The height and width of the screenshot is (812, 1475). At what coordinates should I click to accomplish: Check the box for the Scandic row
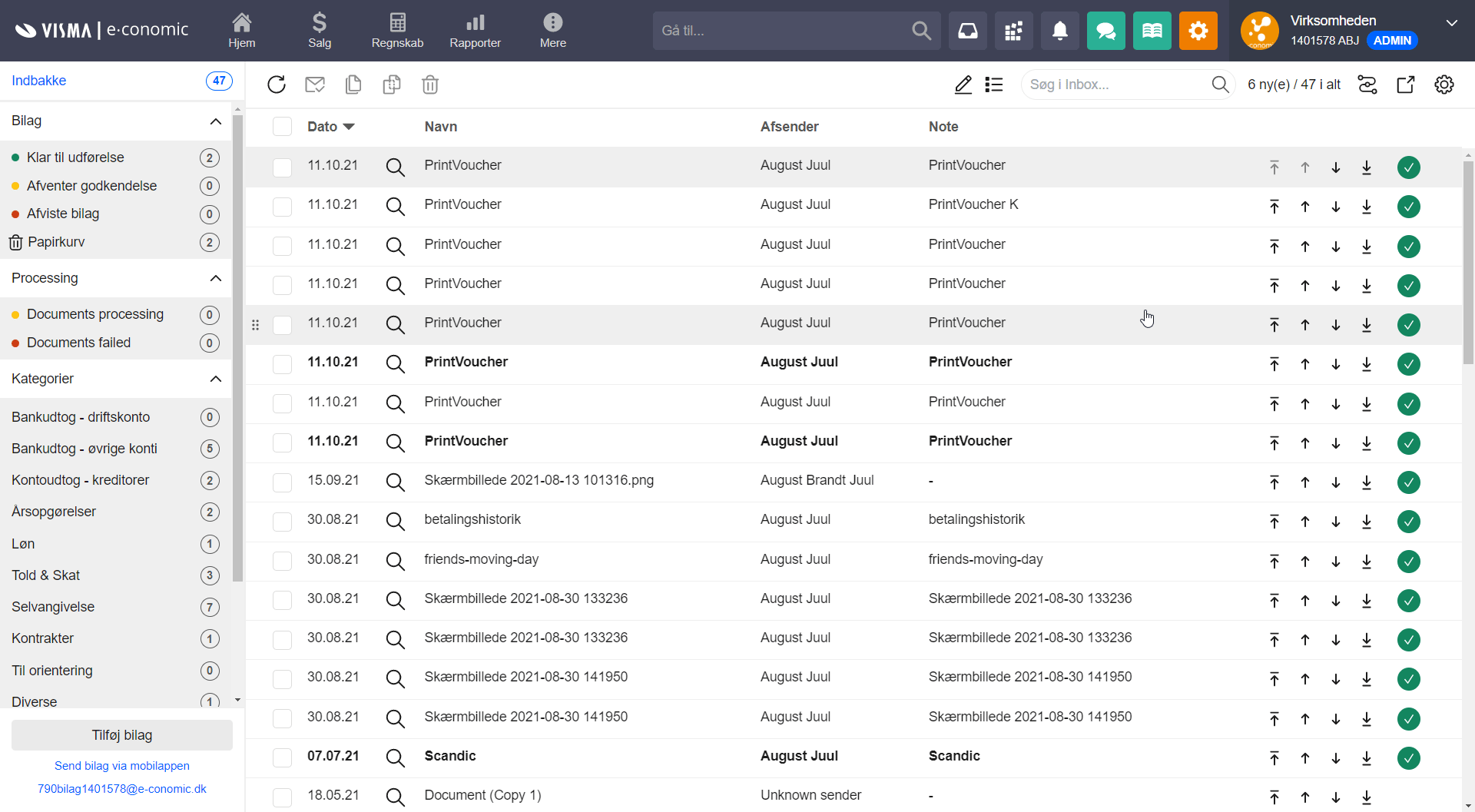coord(282,757)
